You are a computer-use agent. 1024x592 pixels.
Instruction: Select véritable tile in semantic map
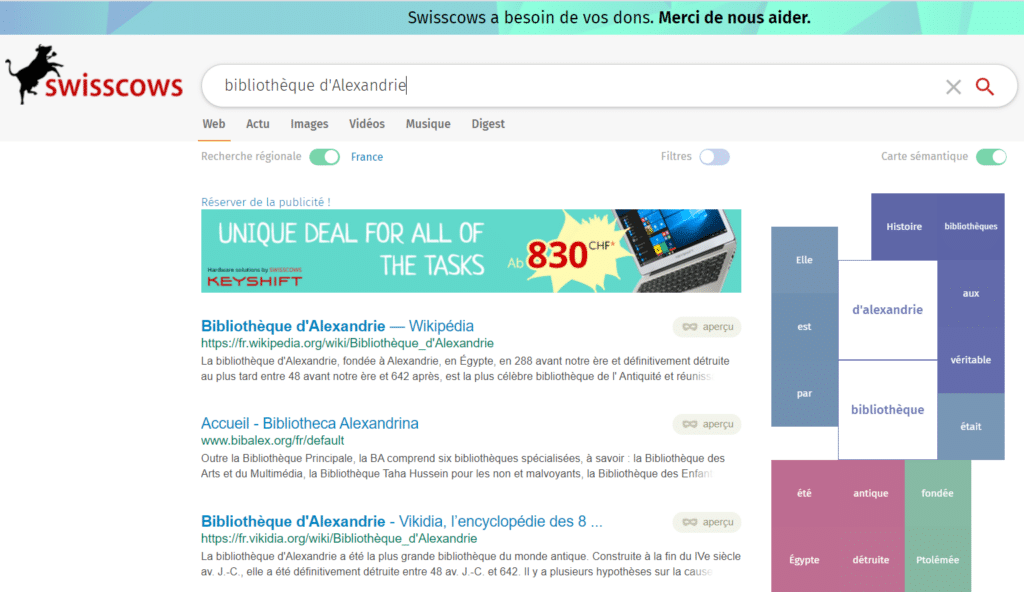[x=970, y=360]
